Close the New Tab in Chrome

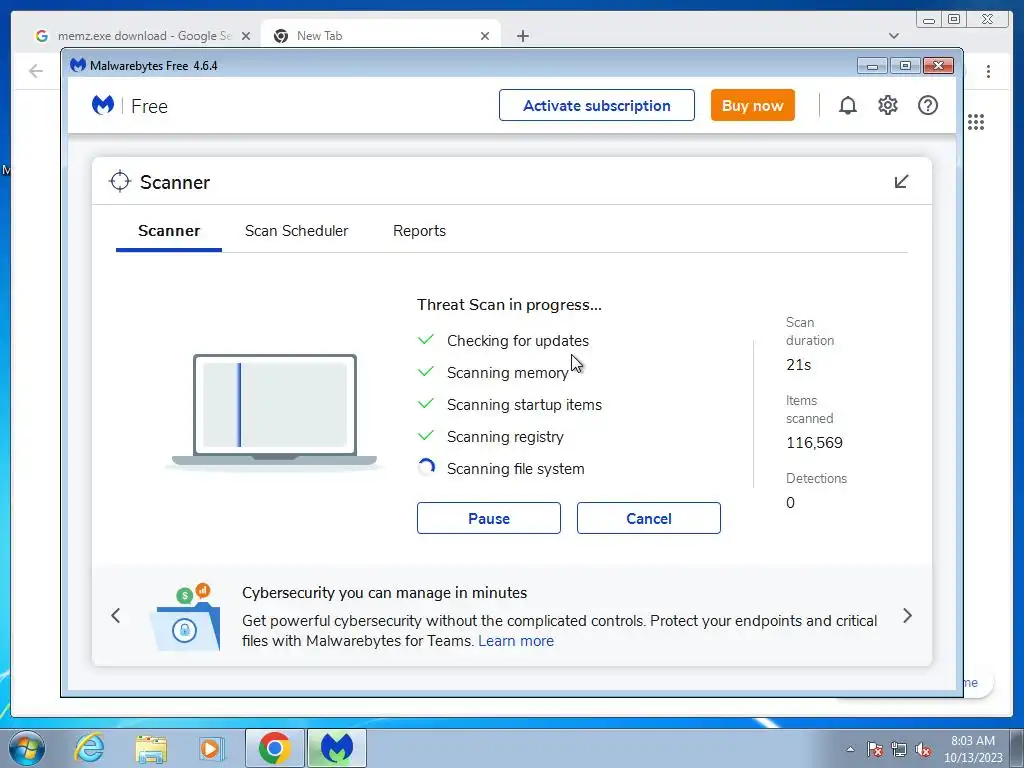485,36
